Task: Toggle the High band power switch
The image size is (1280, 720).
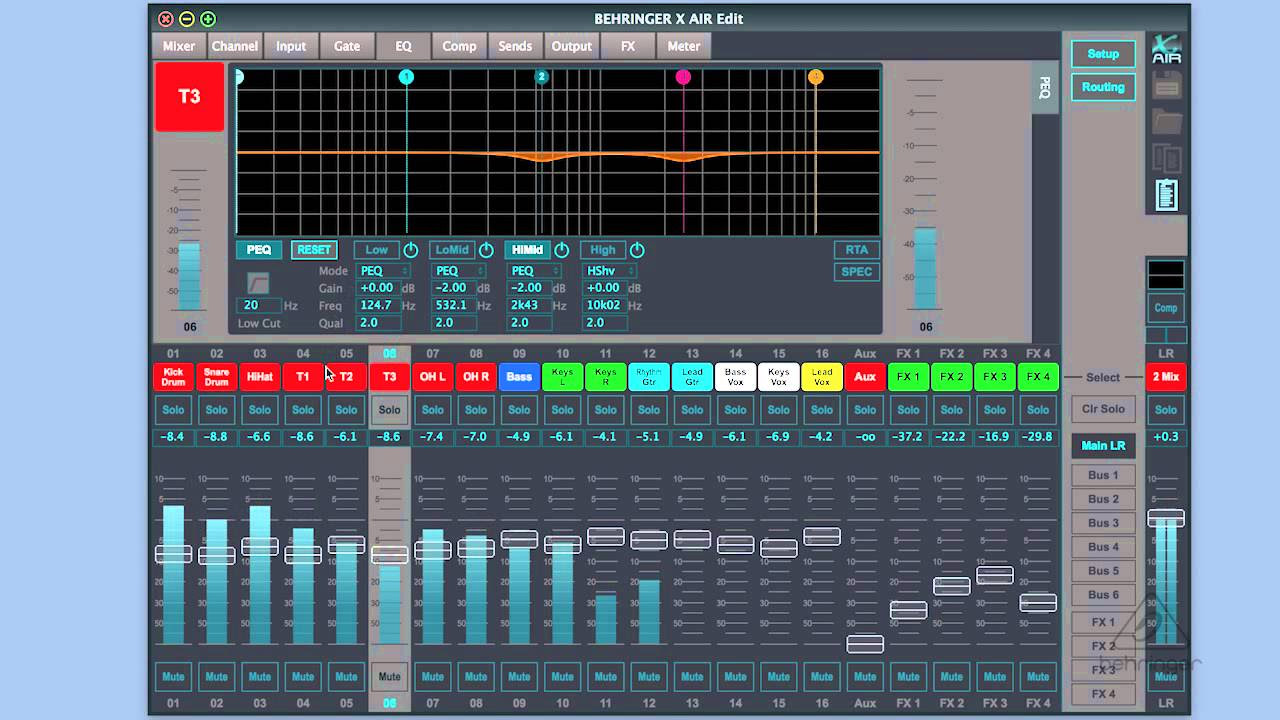Action: 636,250
